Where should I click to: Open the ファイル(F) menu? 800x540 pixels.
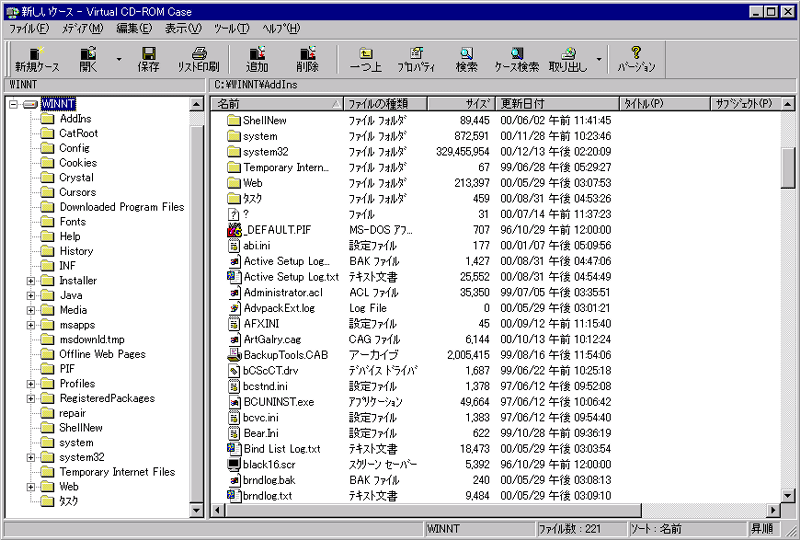(29, 29)
